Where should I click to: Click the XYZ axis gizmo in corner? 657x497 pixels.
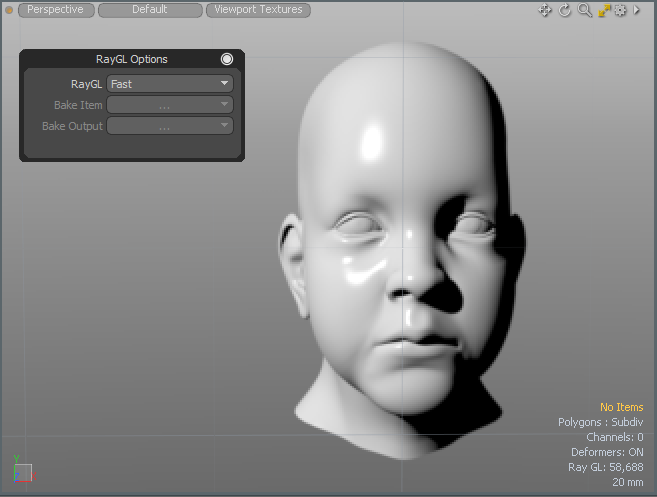(x=22, y=470)
